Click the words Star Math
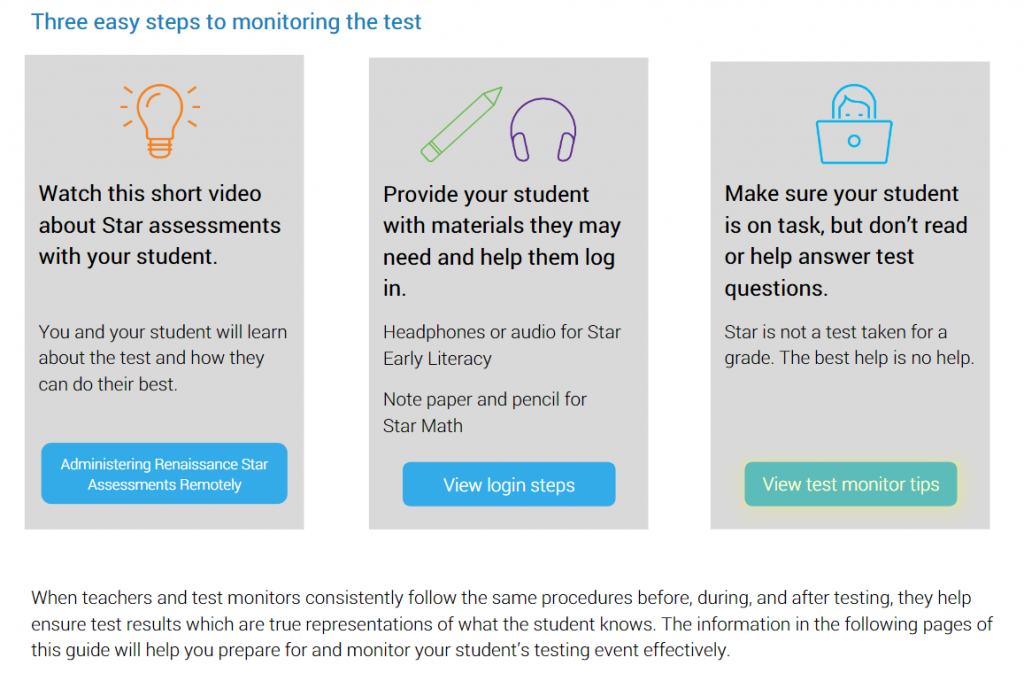Image resolution: width=1024 pixels, height=673 pixels. pyautogui.click(x=423, y=426)
